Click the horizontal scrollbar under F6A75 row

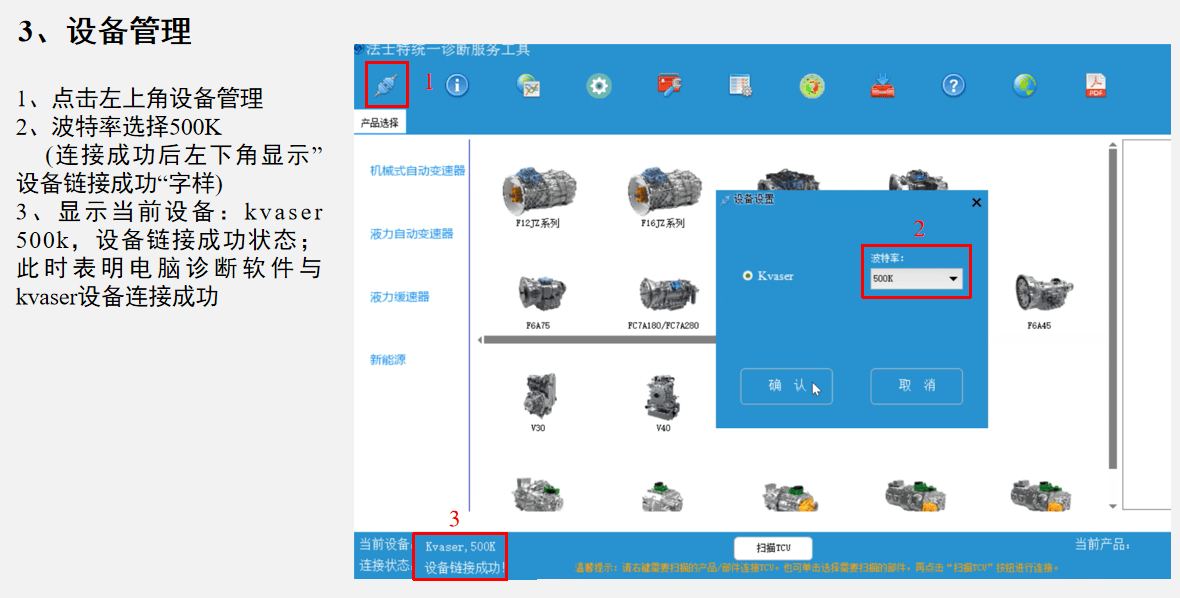(599, 340)
